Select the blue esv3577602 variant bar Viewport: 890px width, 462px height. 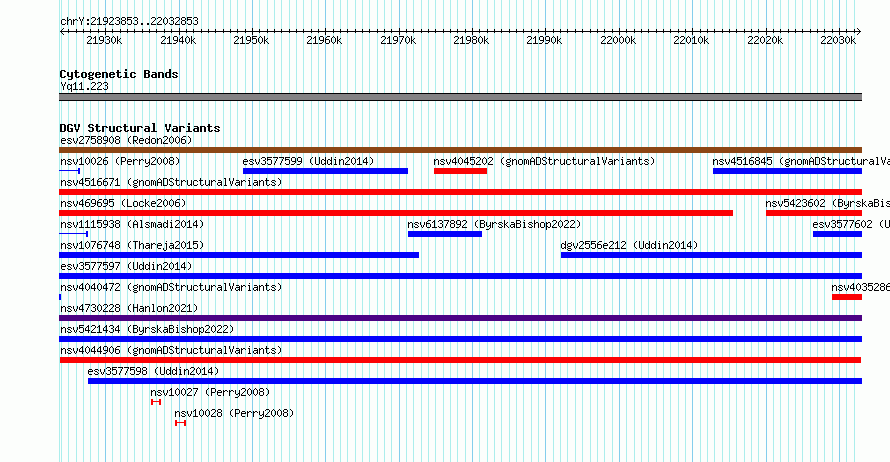point(837,234)
